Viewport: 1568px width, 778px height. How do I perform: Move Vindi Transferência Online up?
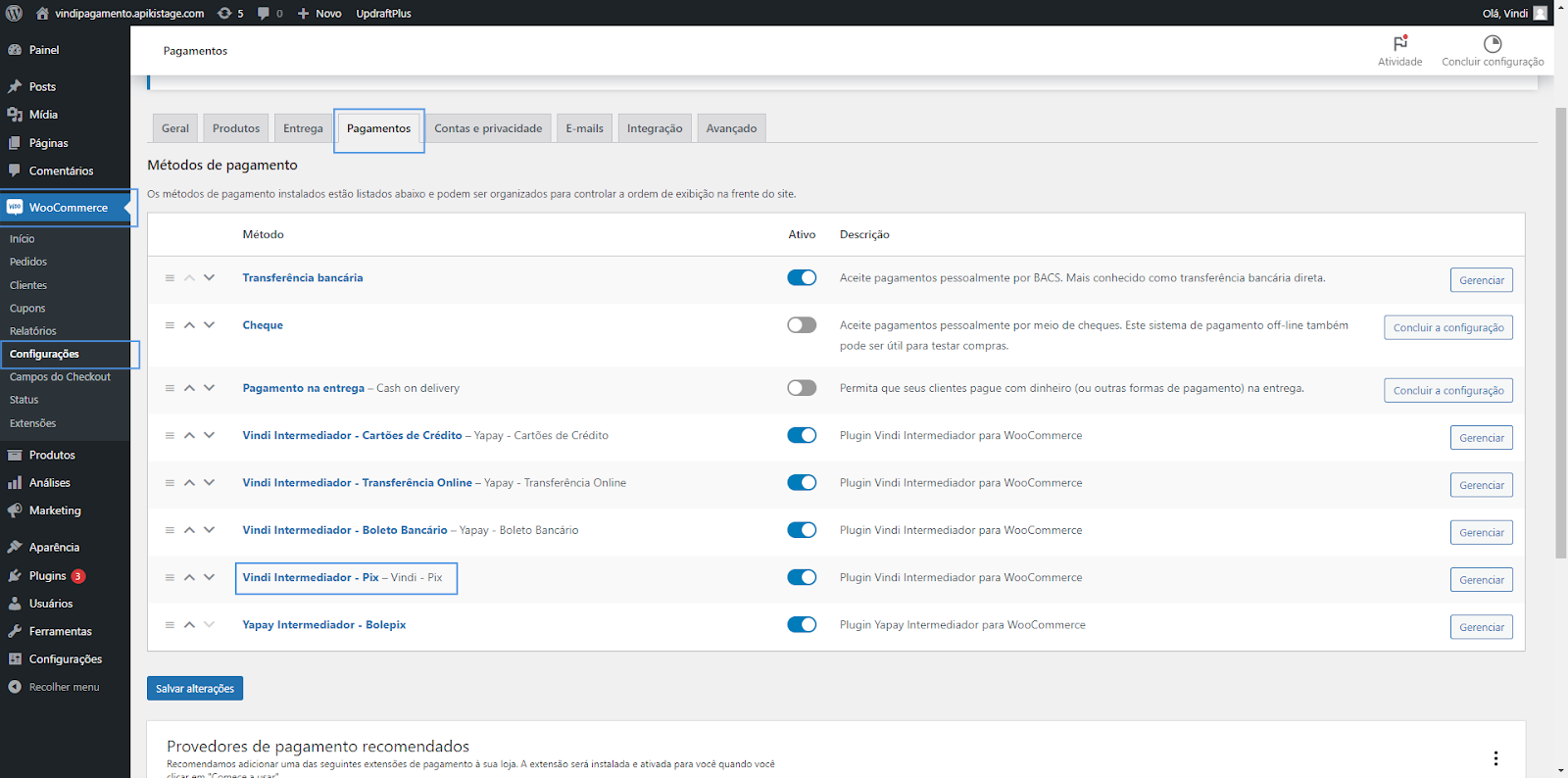coord(189,482)
